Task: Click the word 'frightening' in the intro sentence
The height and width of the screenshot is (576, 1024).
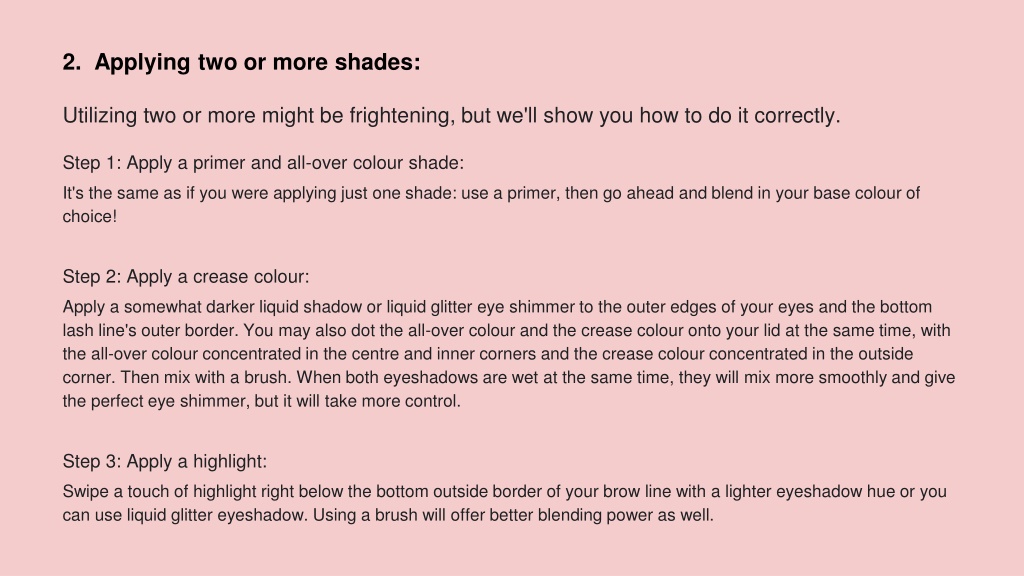Action: pyautogui.click(x=402, y=116)
